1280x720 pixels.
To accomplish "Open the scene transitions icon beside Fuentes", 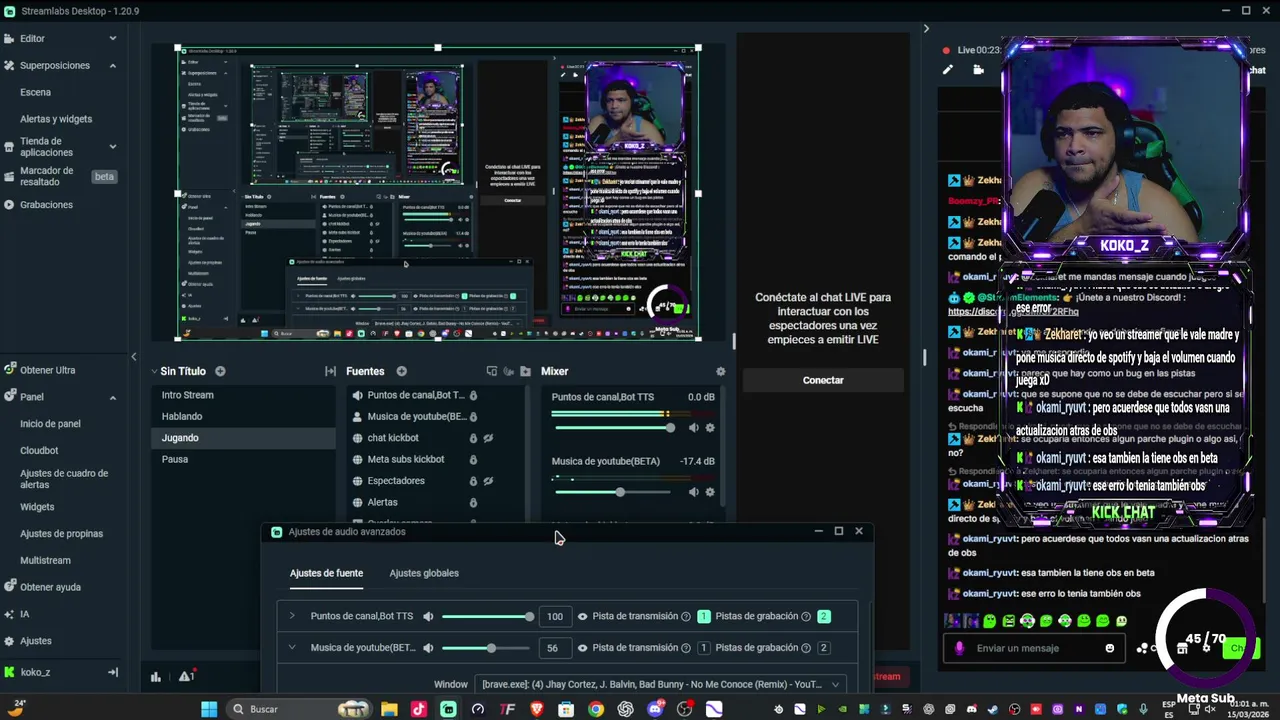I will click(330, 371).
